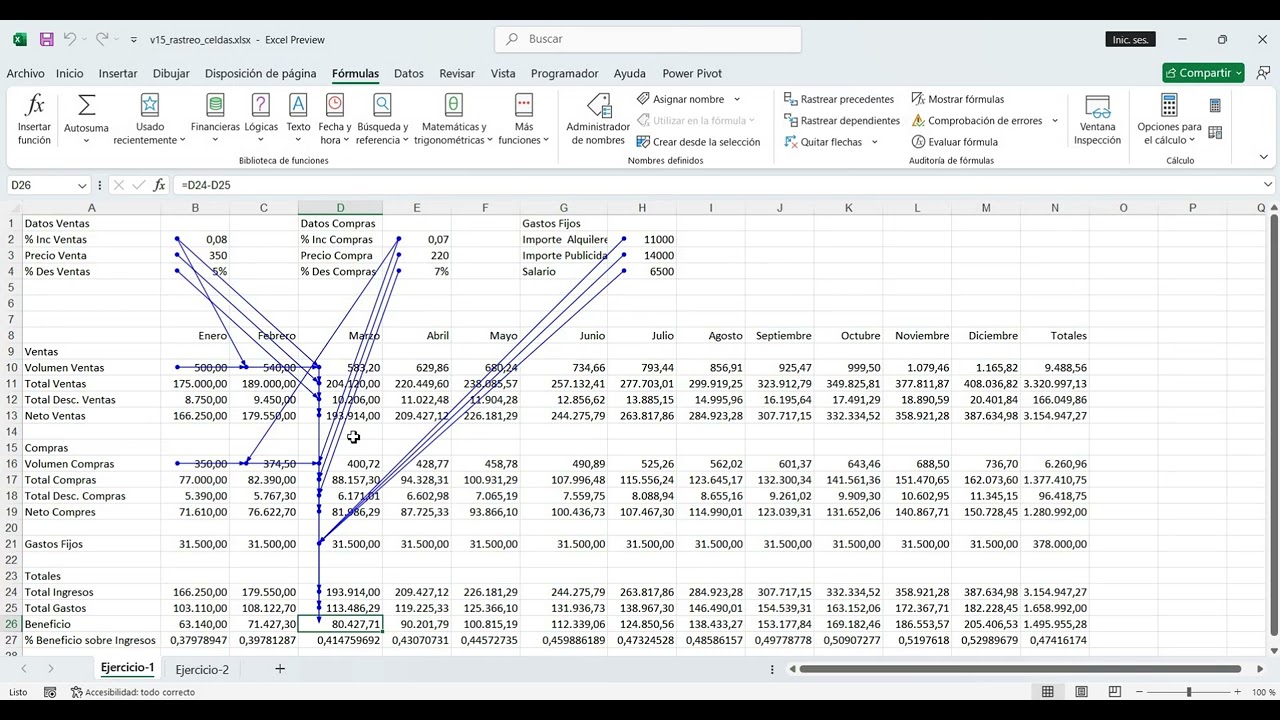Open Usado recientemente functions
This screenshot has height=720, width=1280.
click(x=150, y=120)
